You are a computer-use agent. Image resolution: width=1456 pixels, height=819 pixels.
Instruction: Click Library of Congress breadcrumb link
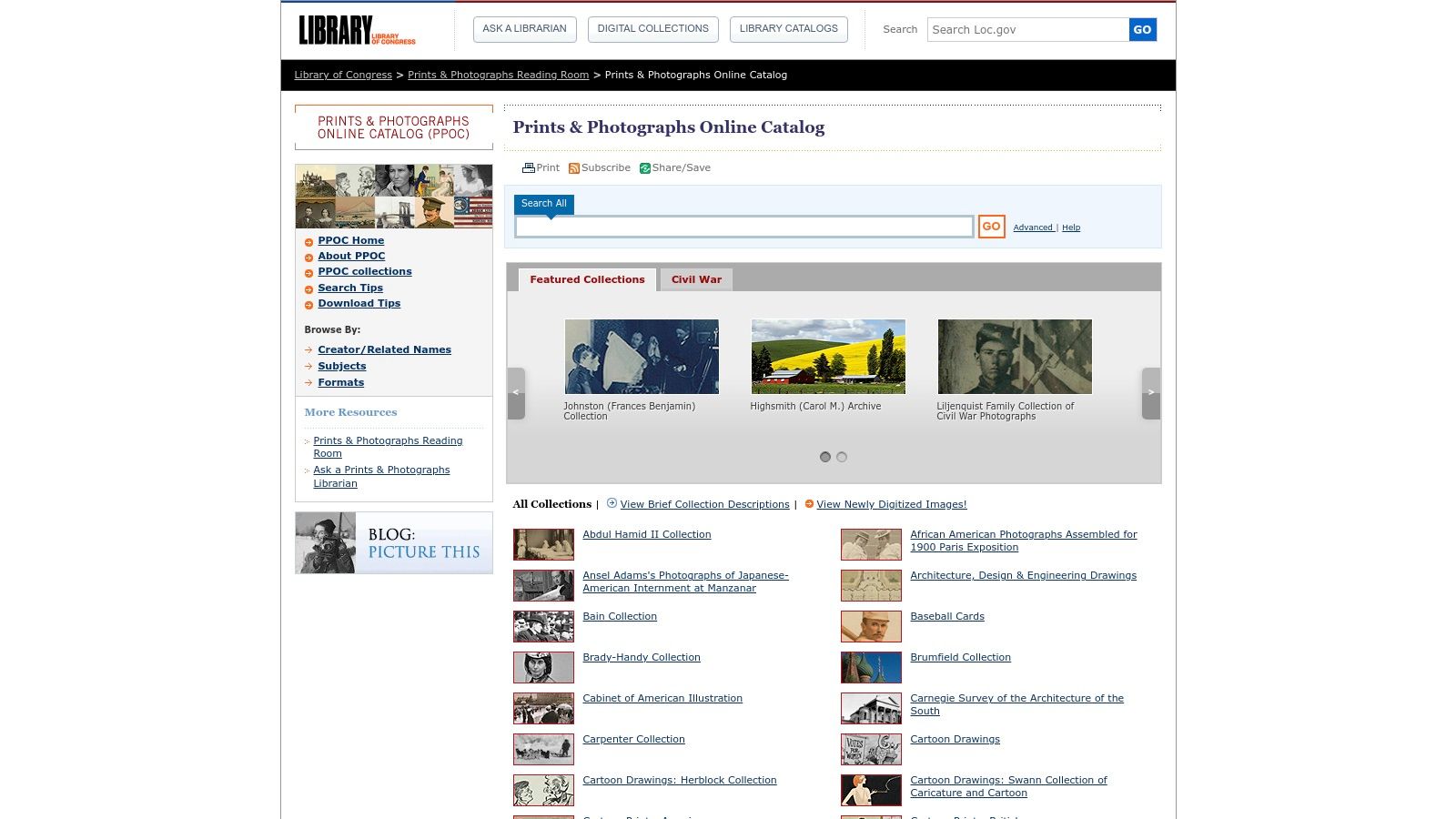click(x=343, y=75)
